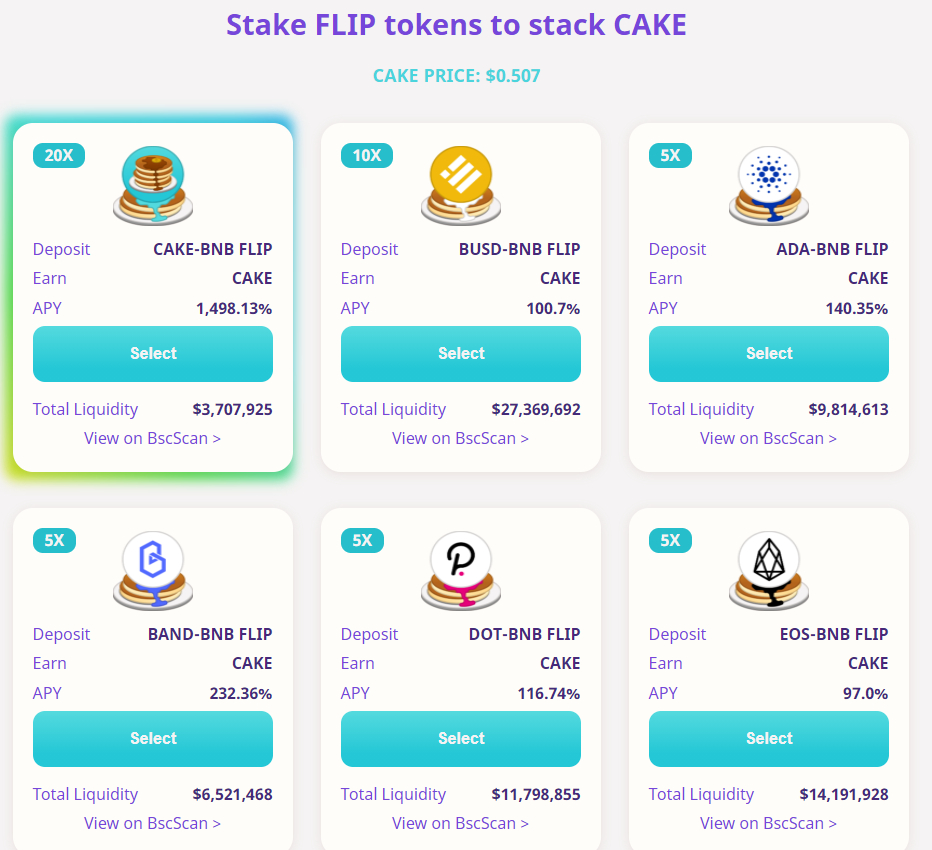Select the CAKE-BNB FLIP farm
The image size is (932, 850).
[x=153, y=354]
